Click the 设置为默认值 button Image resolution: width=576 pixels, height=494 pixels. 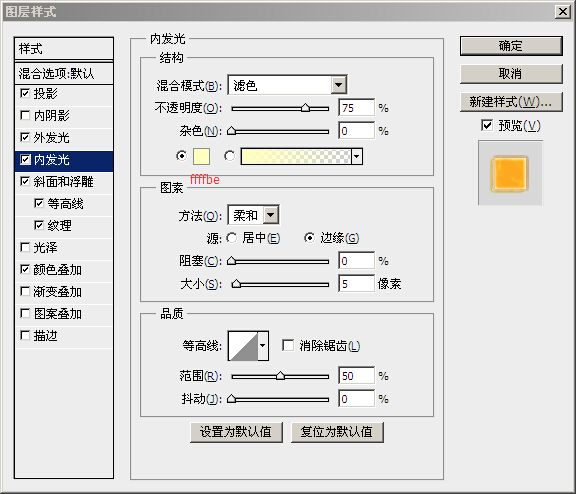pos(236,432)
